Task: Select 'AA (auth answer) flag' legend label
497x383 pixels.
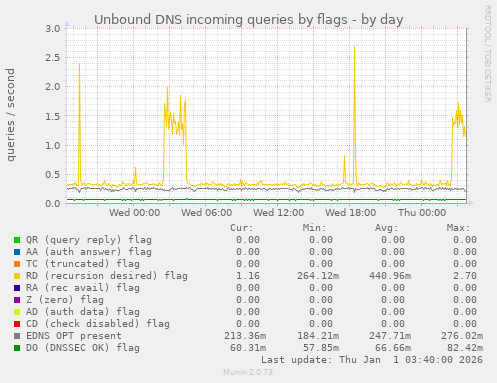Action: click(89, 252)
